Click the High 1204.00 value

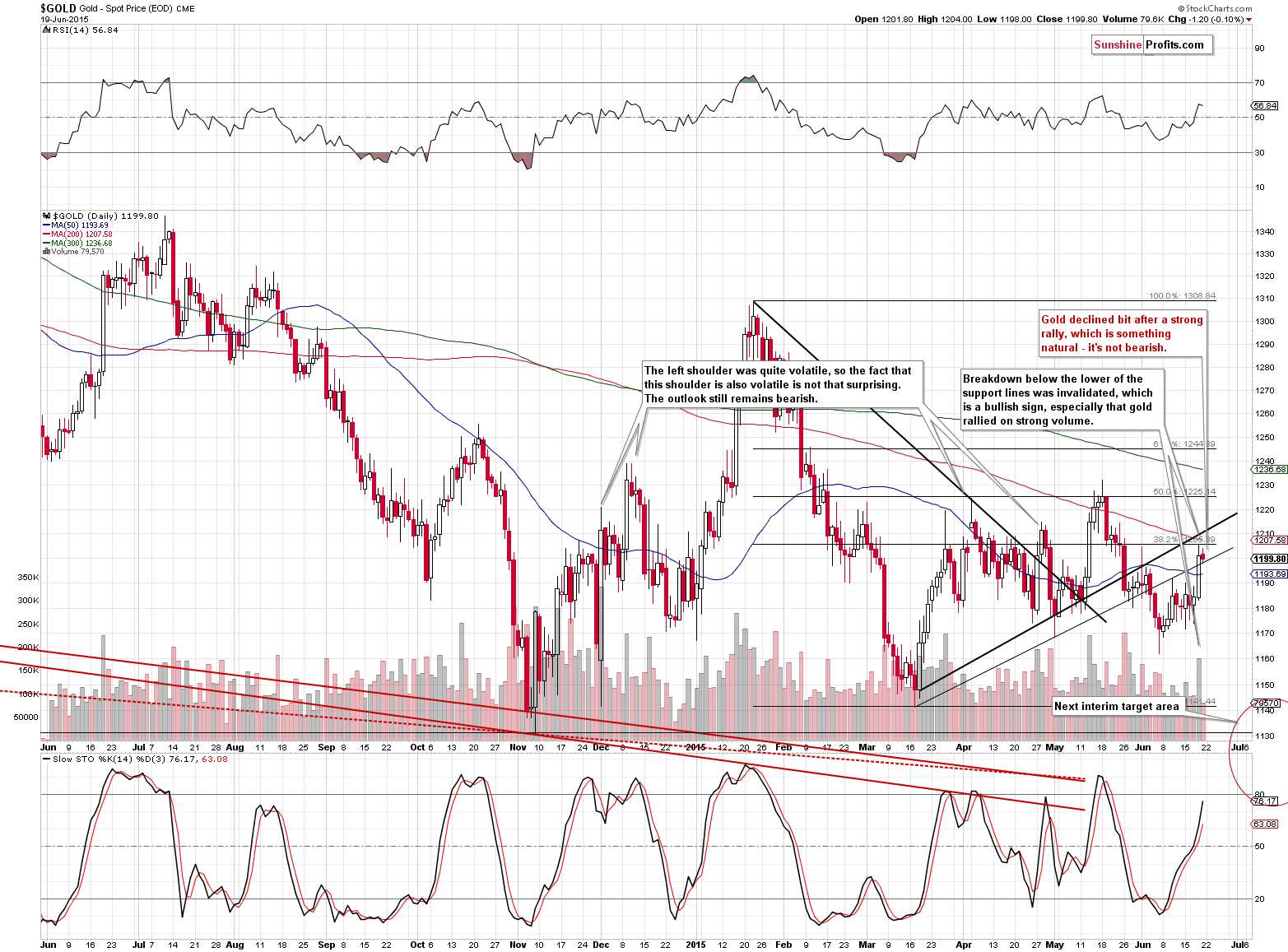[x=946, y=19]
